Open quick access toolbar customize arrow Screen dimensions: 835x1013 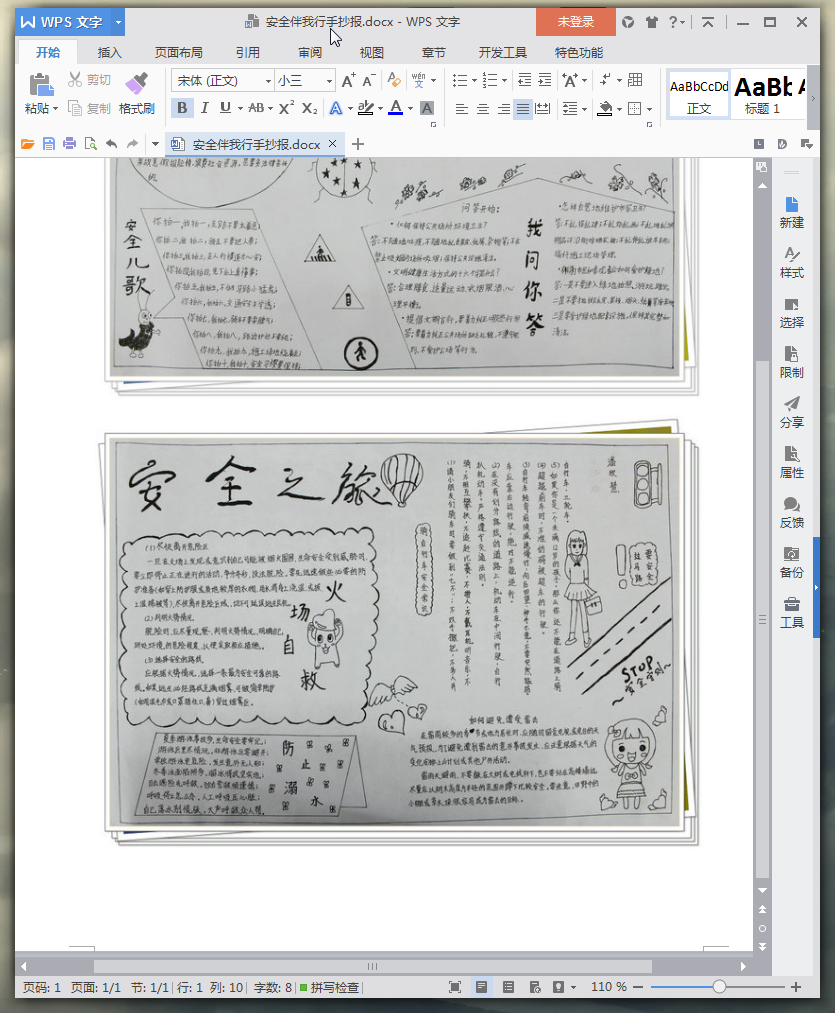pyautogui.click(x=155, y=144)
